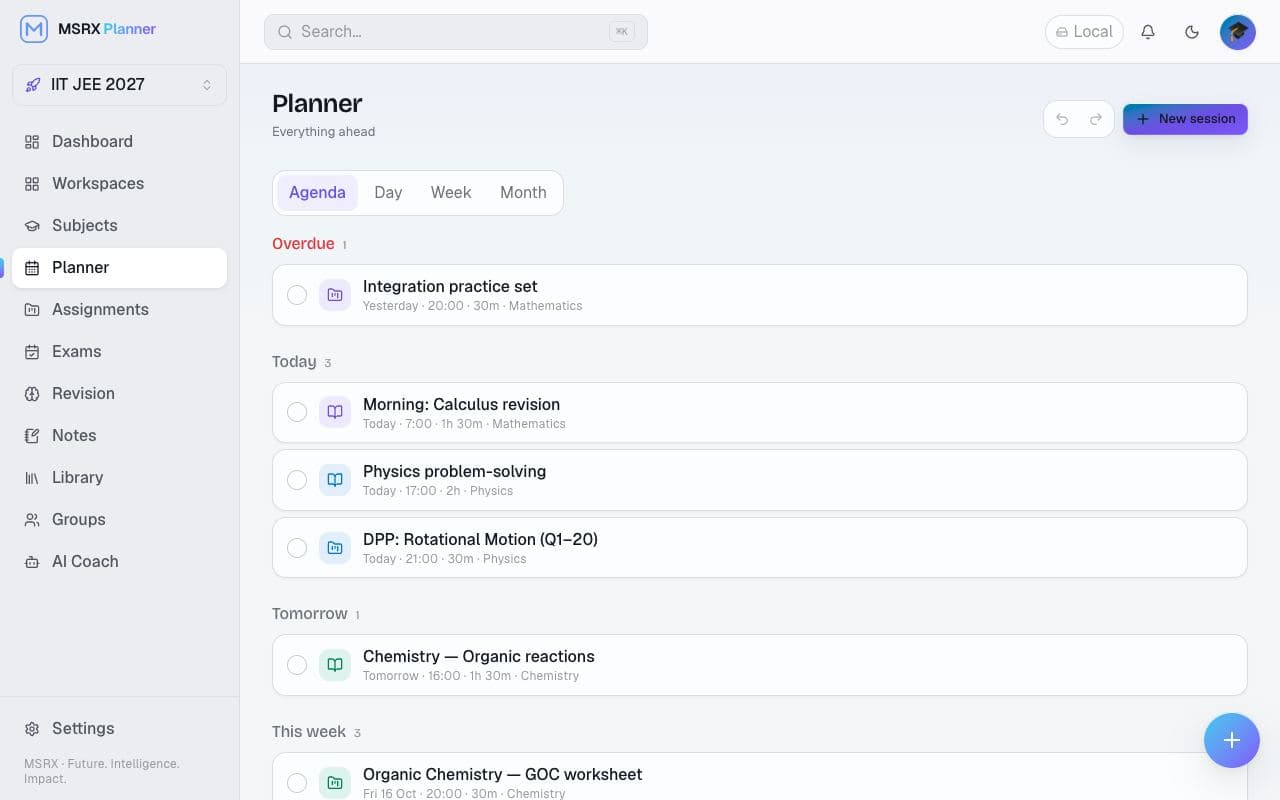Go to Revision in the sidebar

coord(119,394)
